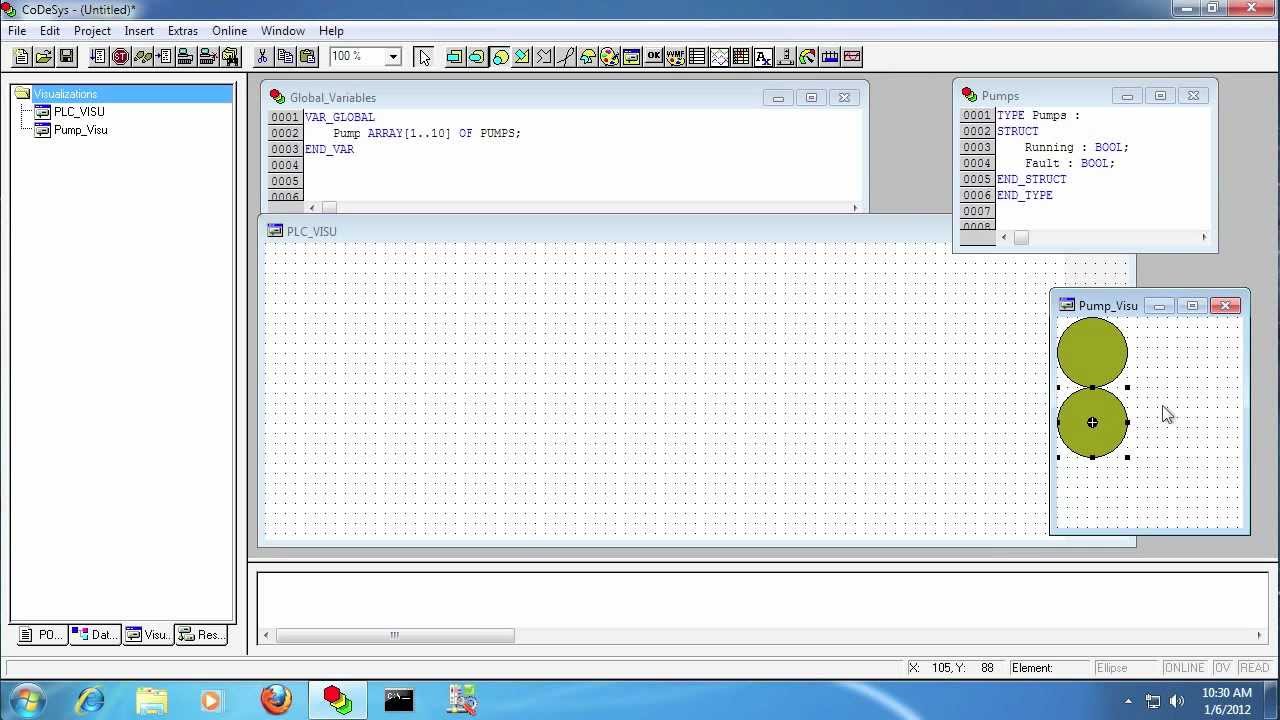The width and height of the screenshot is (1280, 720).
Task: Insert a Bitmap with palette icon
Action: click(609, 57)
